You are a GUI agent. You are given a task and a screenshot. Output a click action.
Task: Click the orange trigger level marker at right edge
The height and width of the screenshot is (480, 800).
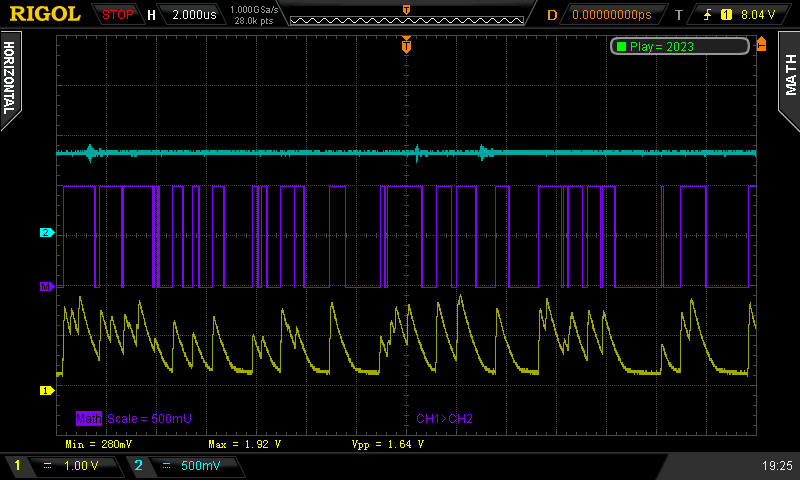click(763, 43)
